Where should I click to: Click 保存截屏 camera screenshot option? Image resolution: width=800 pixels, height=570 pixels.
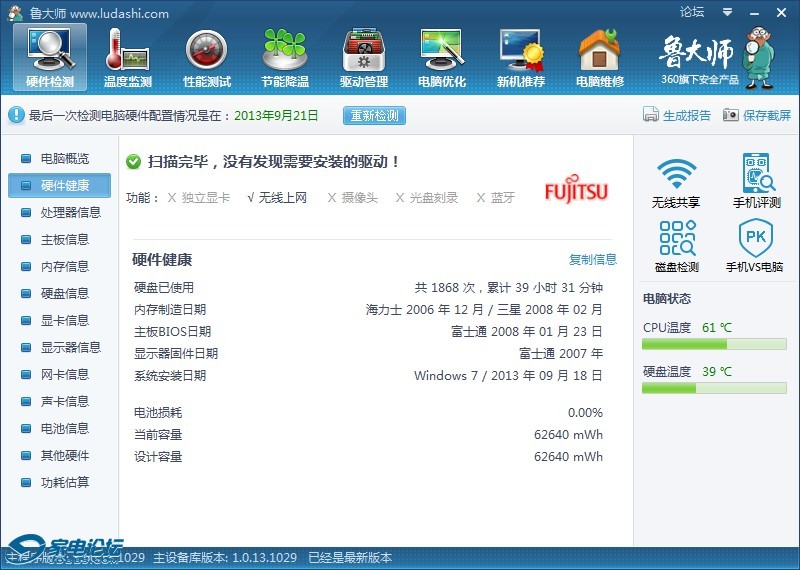point(757,115)
